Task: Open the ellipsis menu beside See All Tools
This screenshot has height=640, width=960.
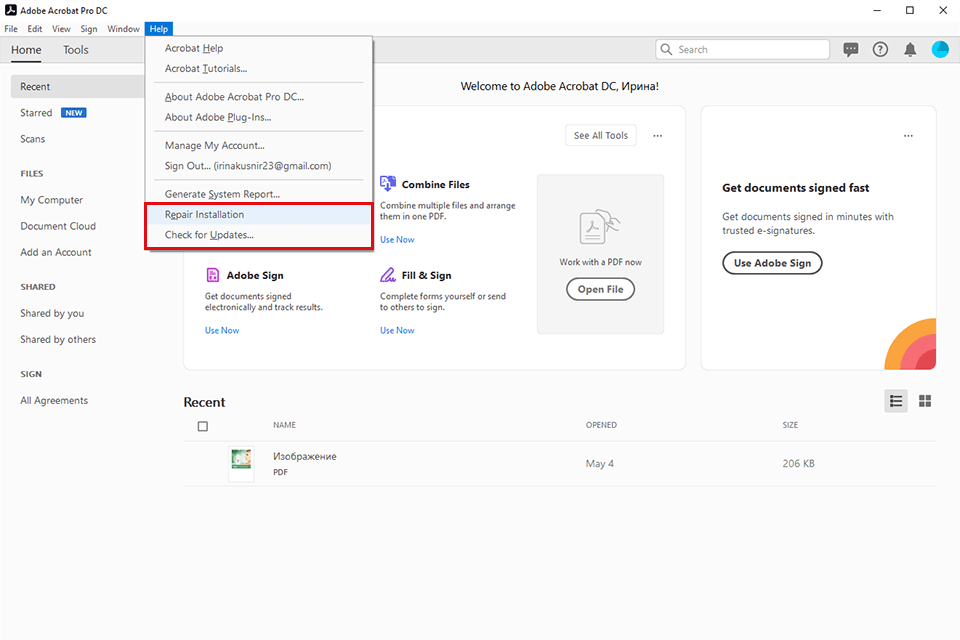Action: tap(657, 135)
